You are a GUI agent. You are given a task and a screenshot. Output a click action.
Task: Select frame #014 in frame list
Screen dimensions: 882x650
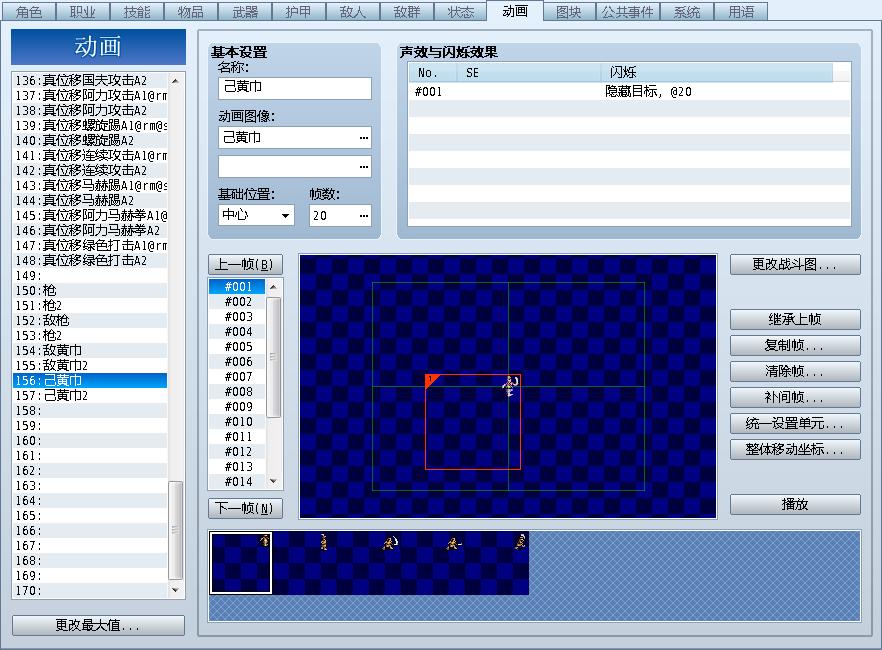tap(238, 481)
